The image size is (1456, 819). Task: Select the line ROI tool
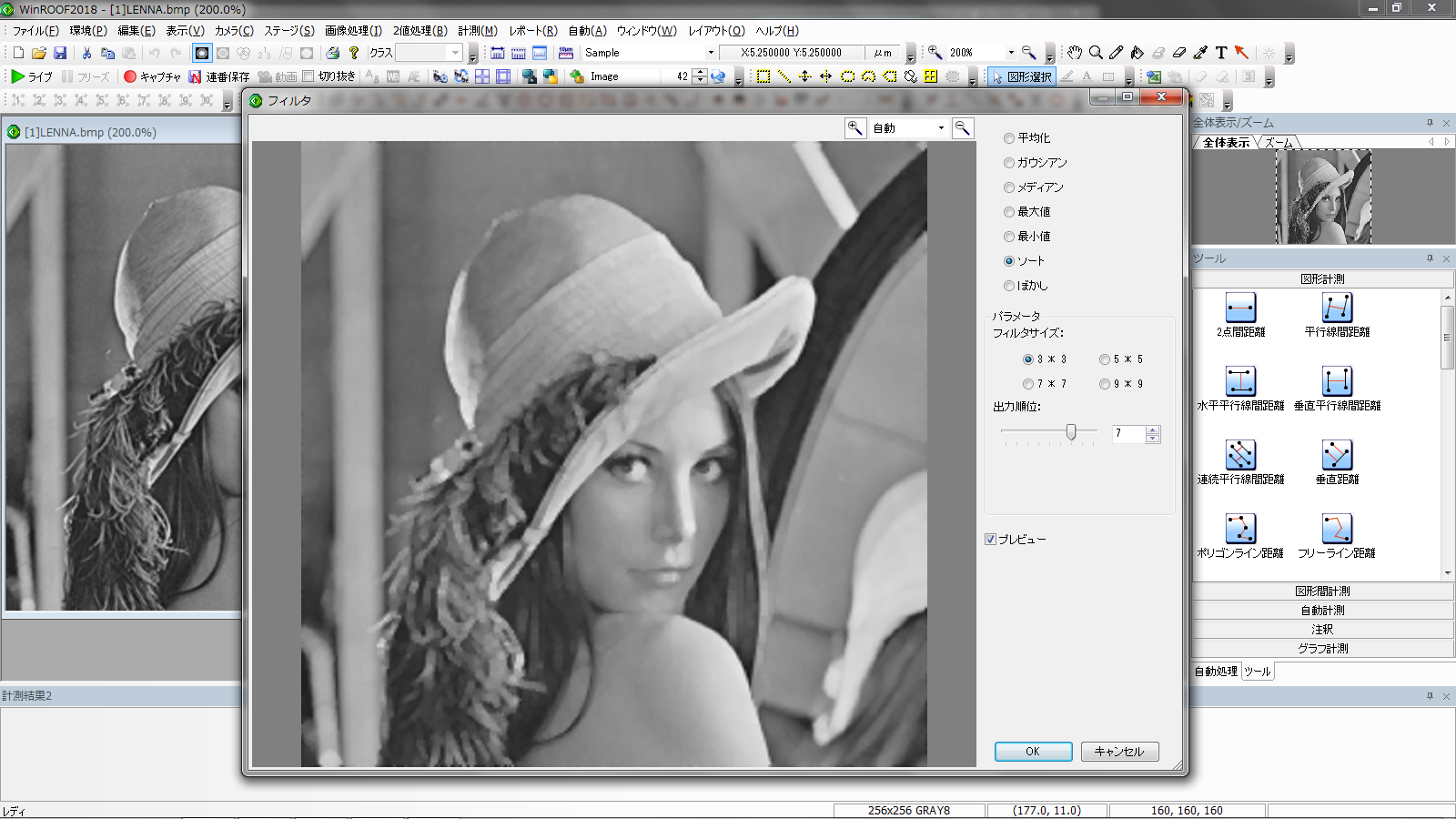tap(784, 76)
